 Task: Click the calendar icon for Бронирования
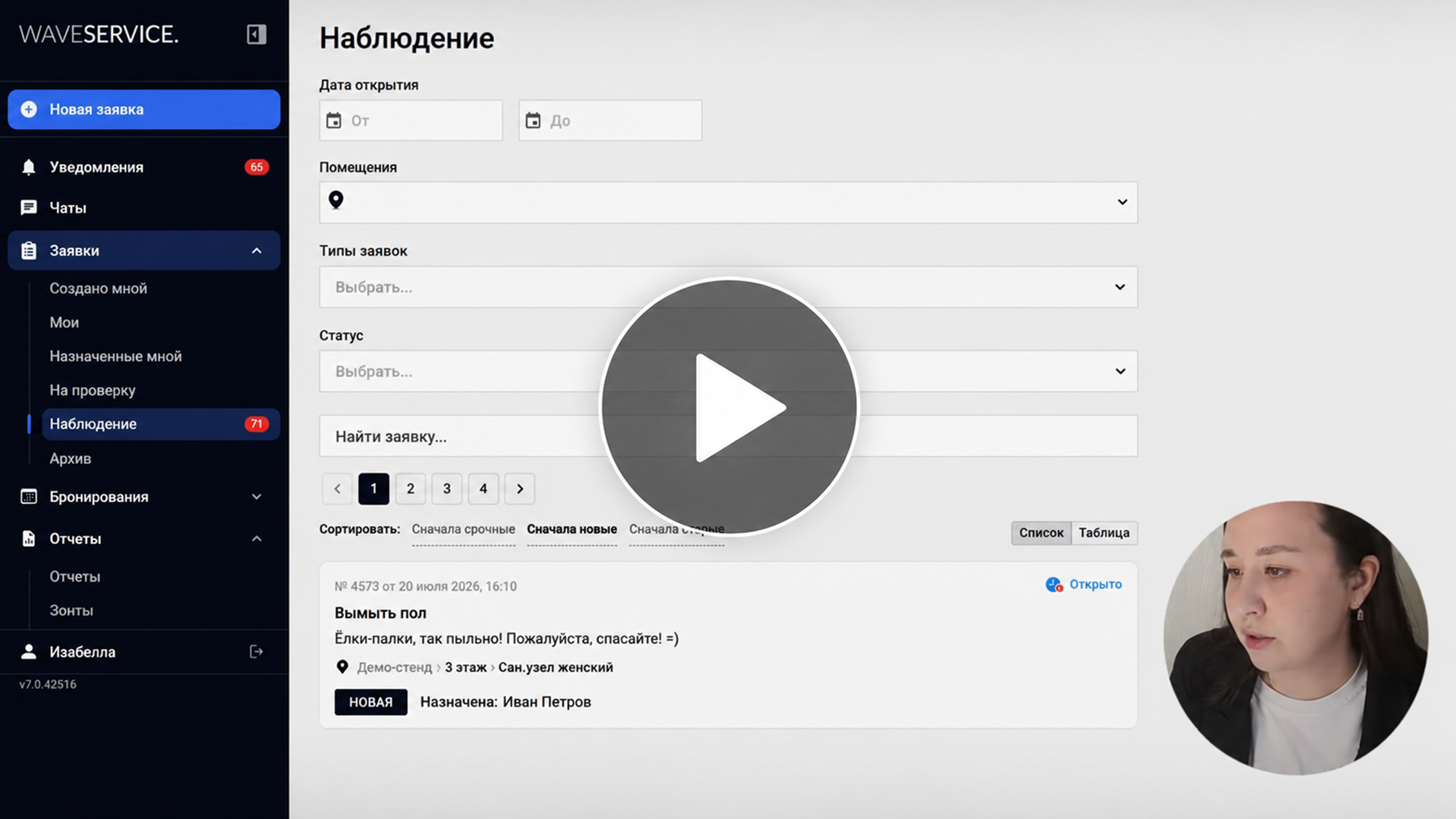(x=29, y=497)
